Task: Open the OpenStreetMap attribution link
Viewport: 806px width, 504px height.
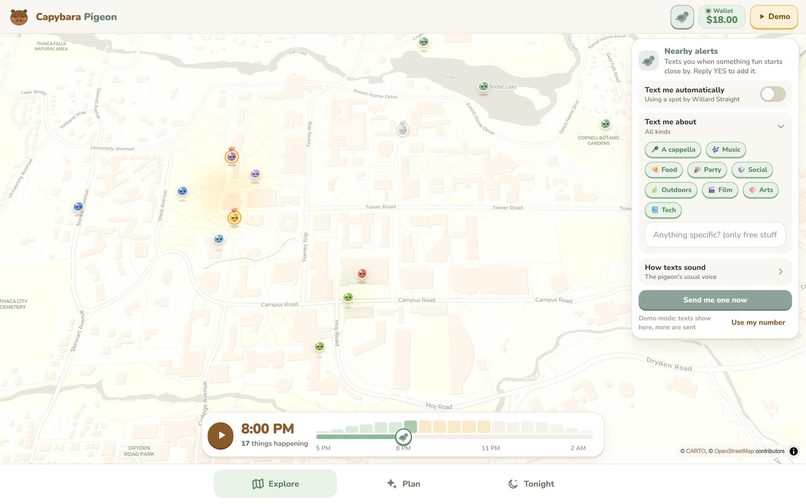Action: coord(734,451)
